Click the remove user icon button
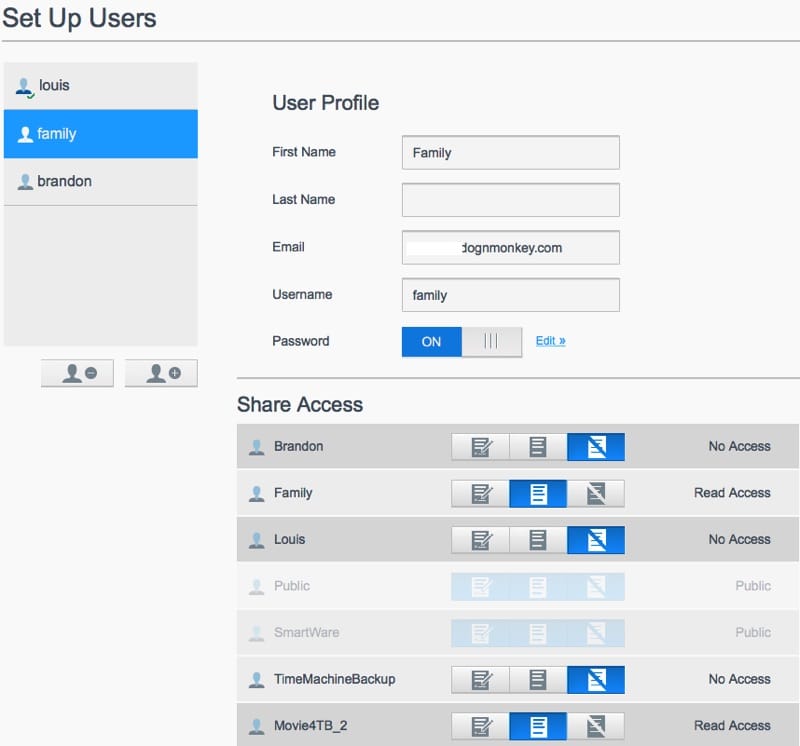 [x=77, y=373]
